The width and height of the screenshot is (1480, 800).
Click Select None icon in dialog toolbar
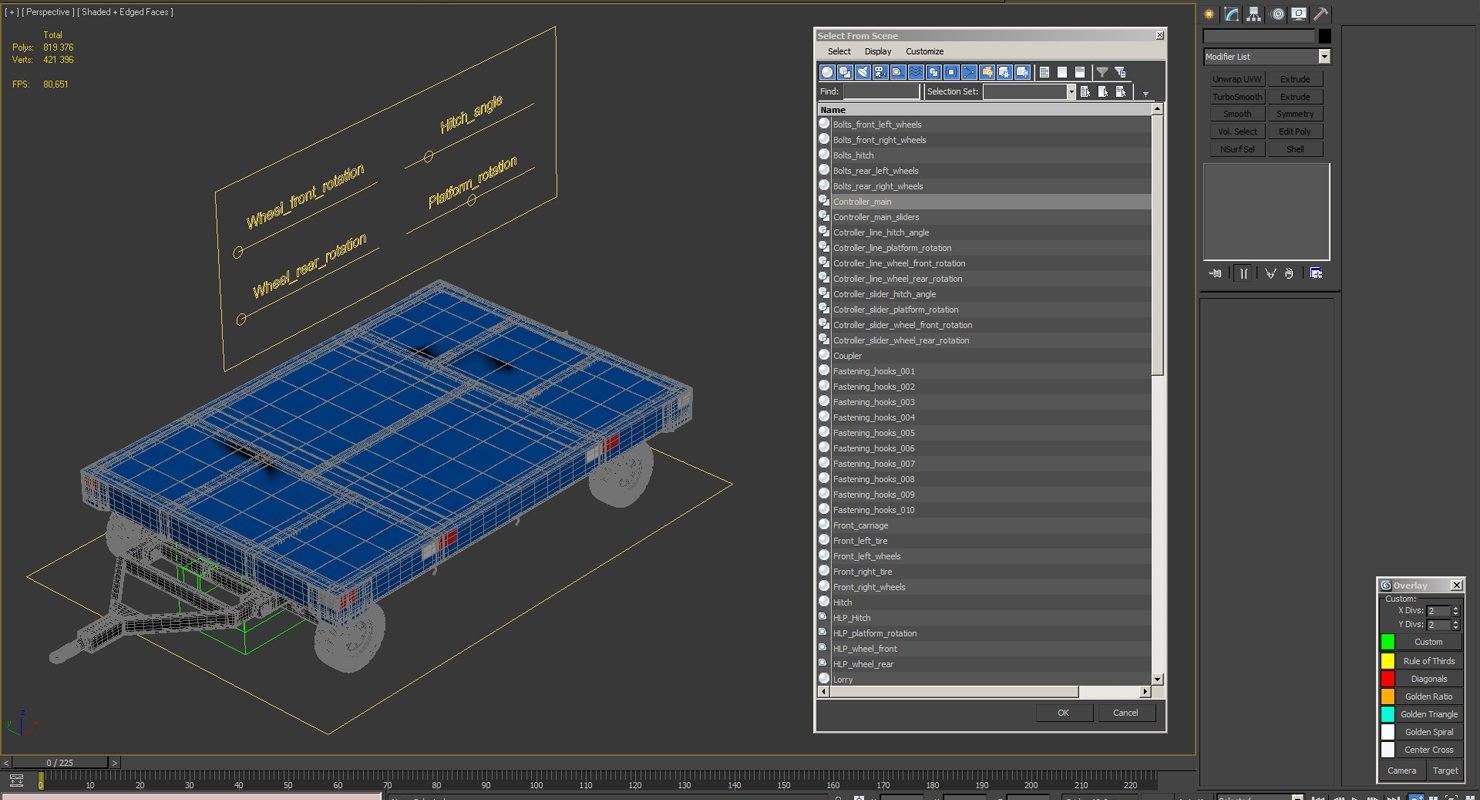click(x=1062, y=72)
